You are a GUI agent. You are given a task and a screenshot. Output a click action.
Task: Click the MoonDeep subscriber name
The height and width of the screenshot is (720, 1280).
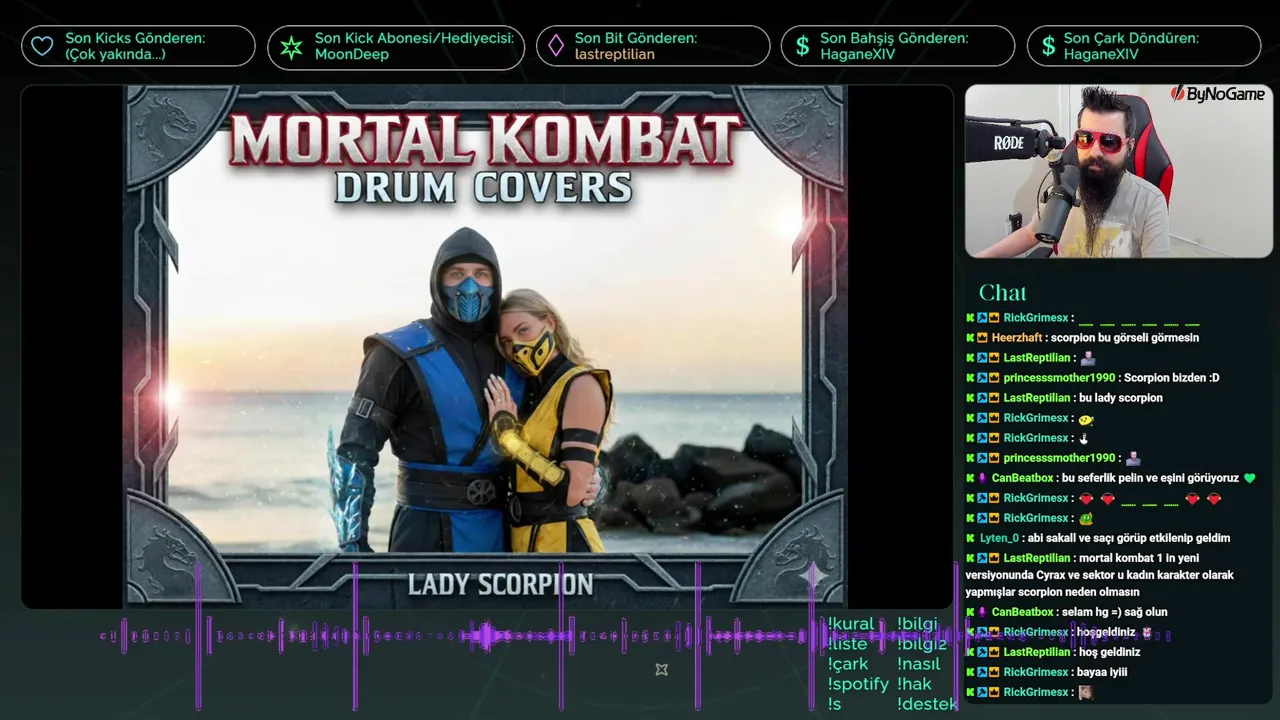point(351,54)
